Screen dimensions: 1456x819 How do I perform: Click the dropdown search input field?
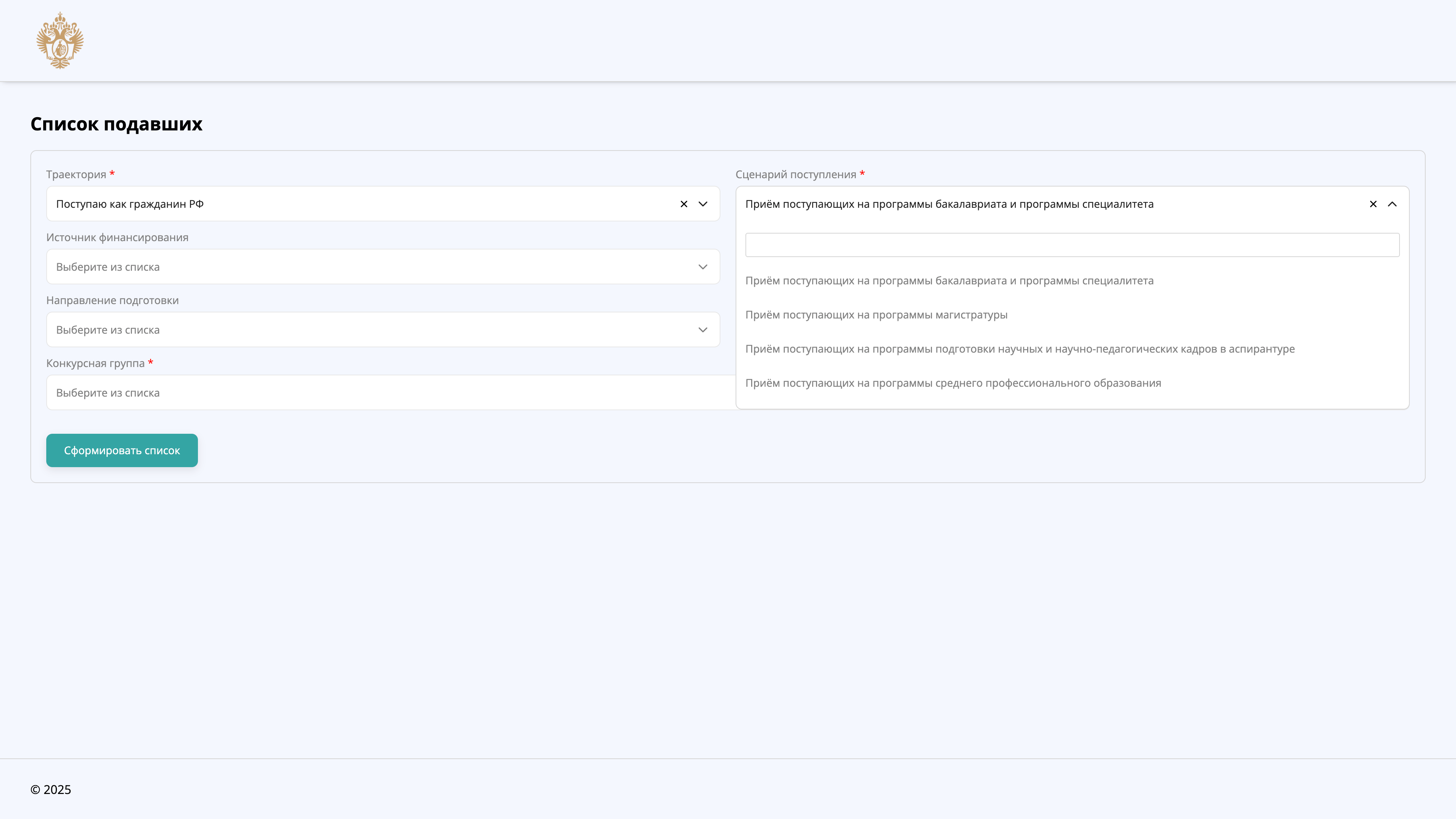click(x=1071, y=244)
